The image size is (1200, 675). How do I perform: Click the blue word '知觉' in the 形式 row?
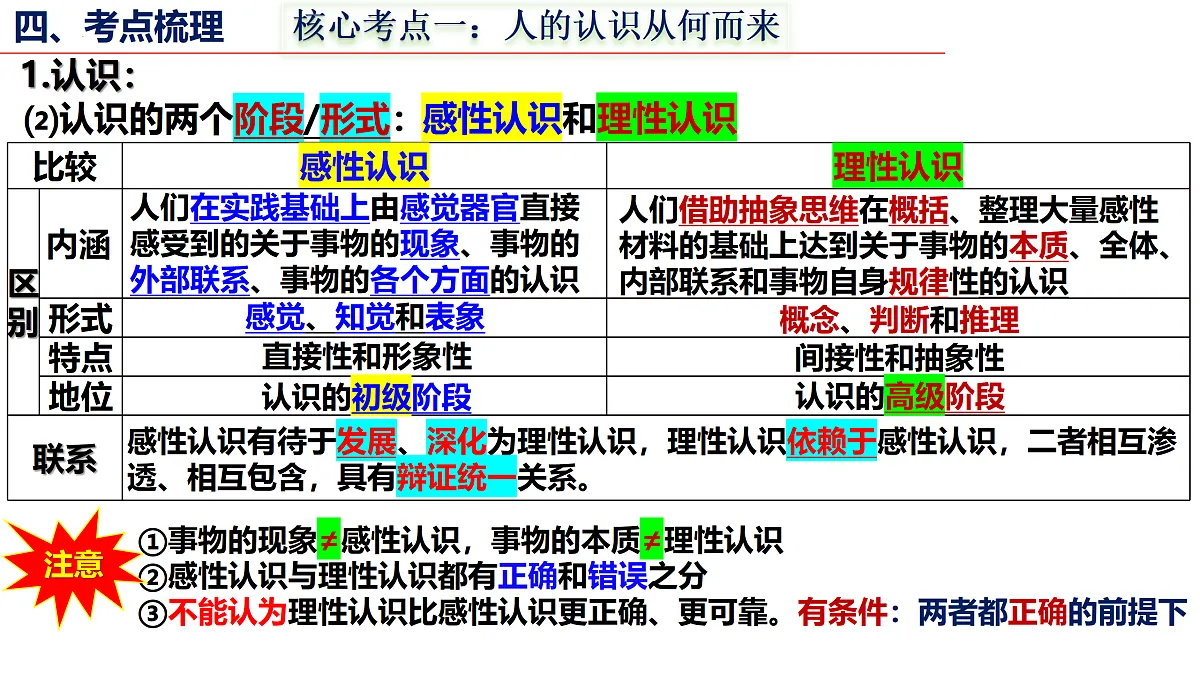(x=365, y=318)
